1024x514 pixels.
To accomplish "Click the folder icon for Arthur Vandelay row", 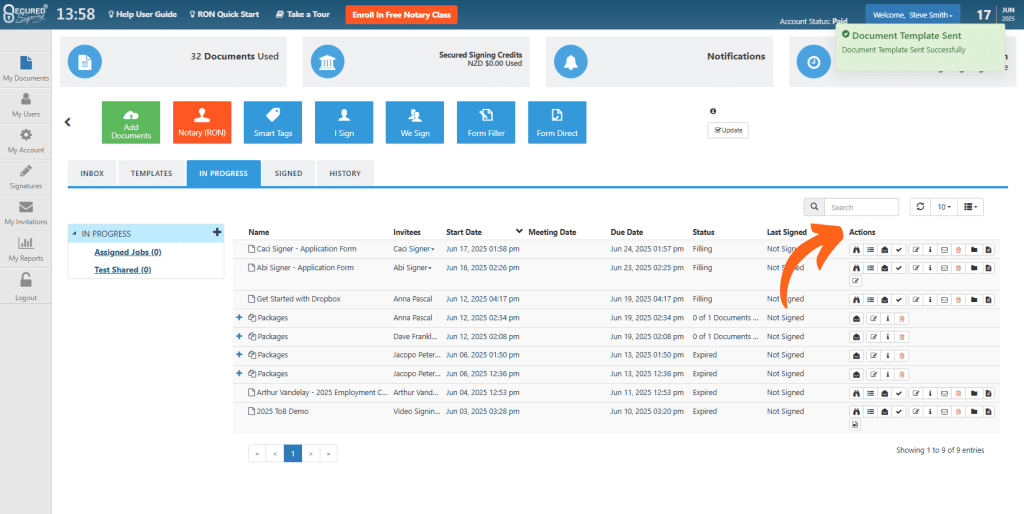I will (974, 393).
